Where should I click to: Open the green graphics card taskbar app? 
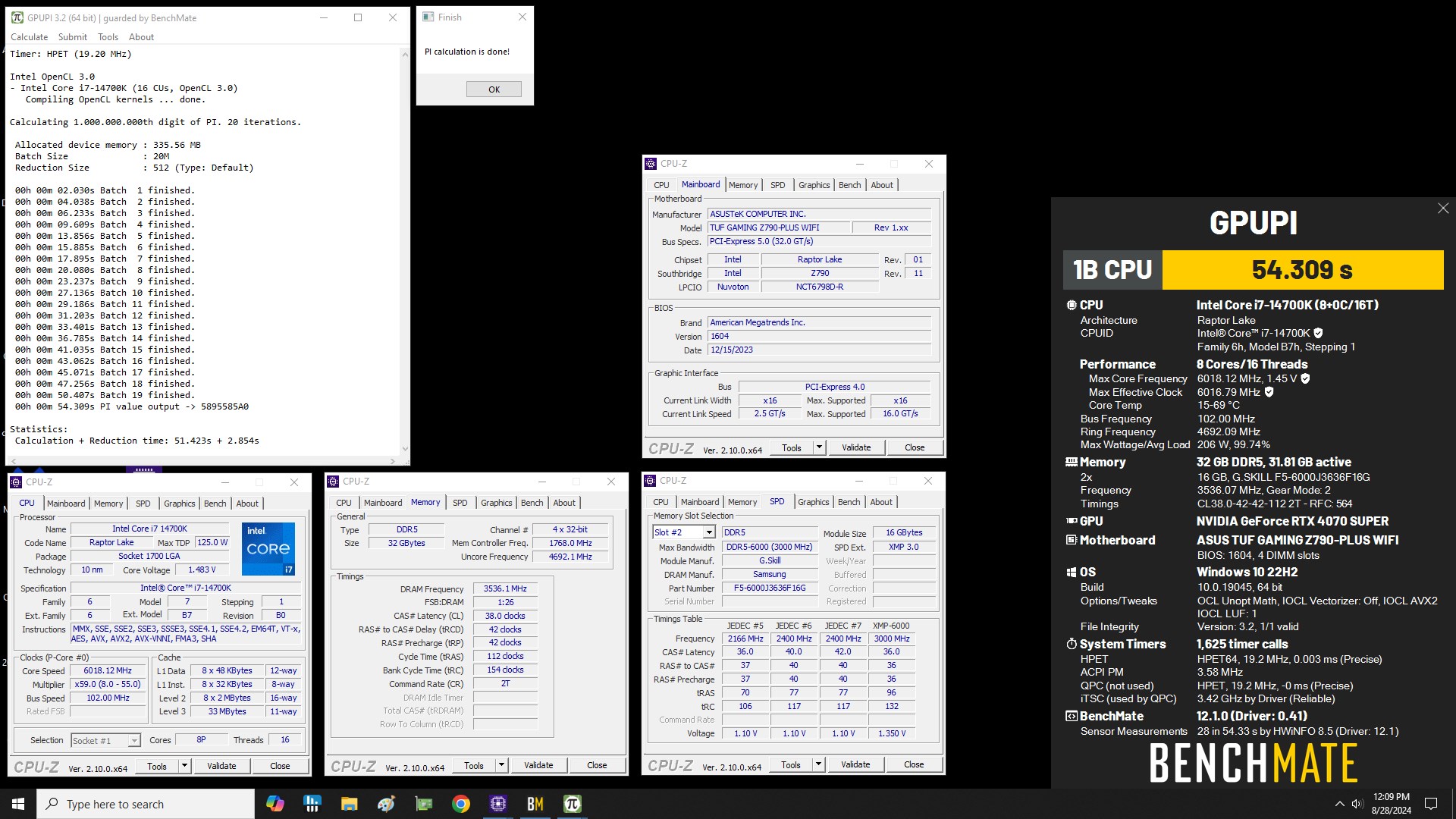[424, 804]
